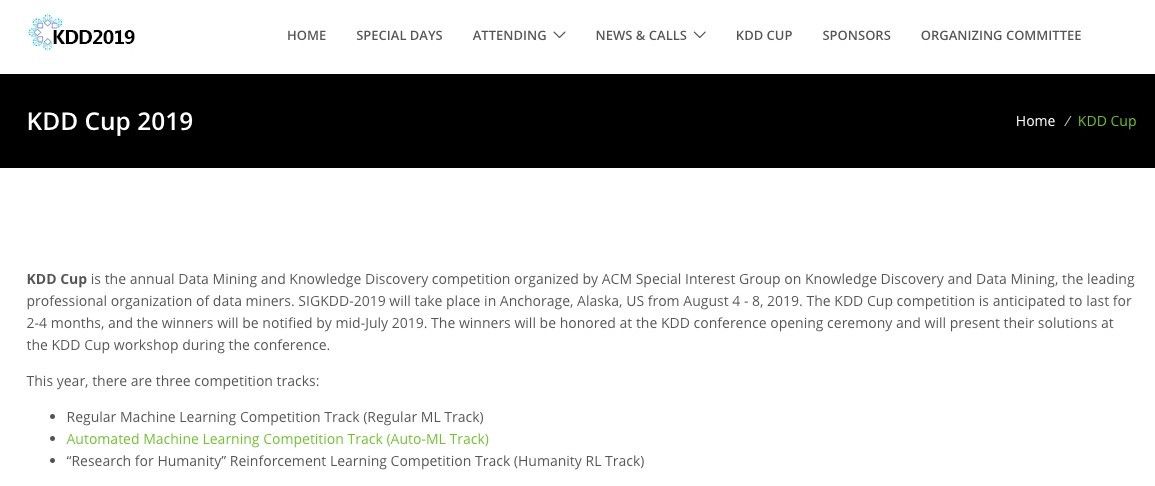The height and width of the screenshot is (486, 1155).
Task: Click the Home breadcrumb link
Action: [x=1035, y=121]
